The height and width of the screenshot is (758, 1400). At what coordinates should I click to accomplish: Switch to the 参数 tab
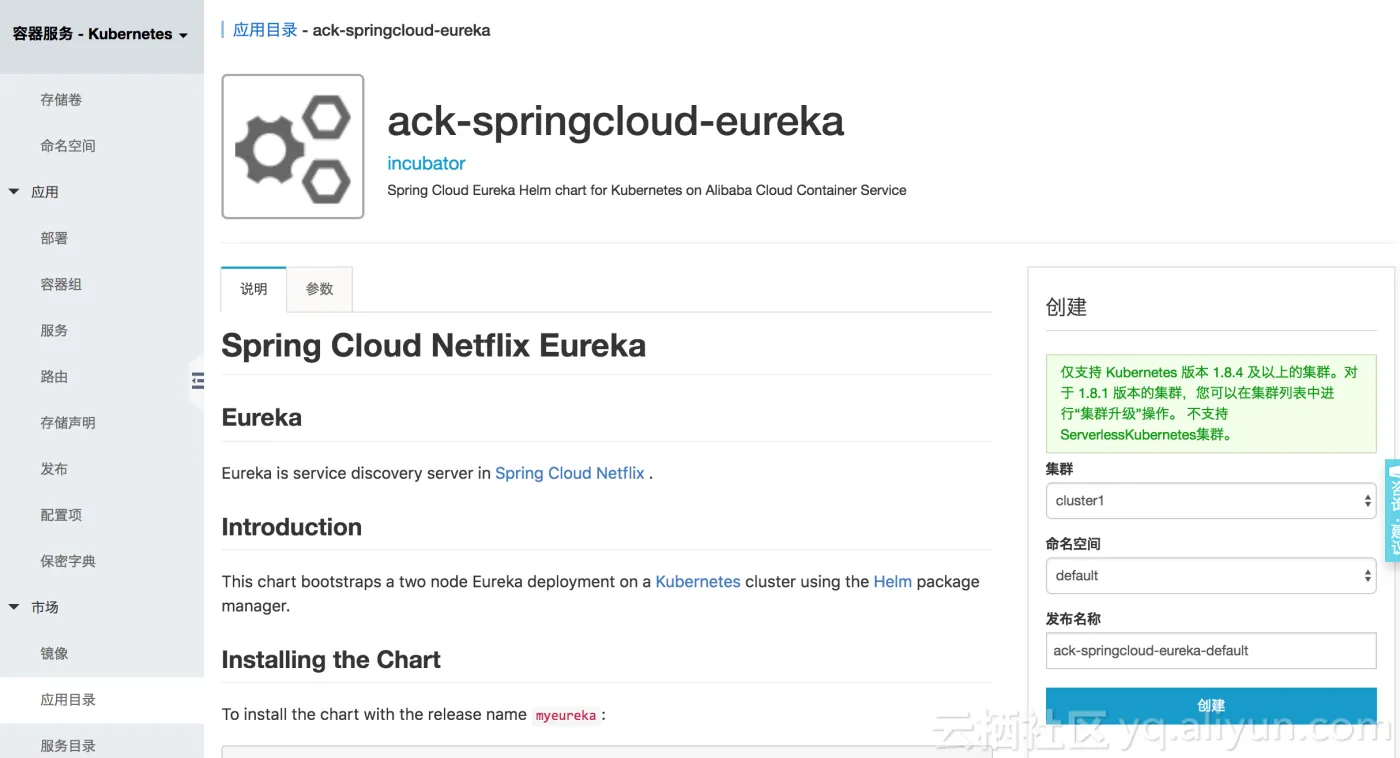319,289
